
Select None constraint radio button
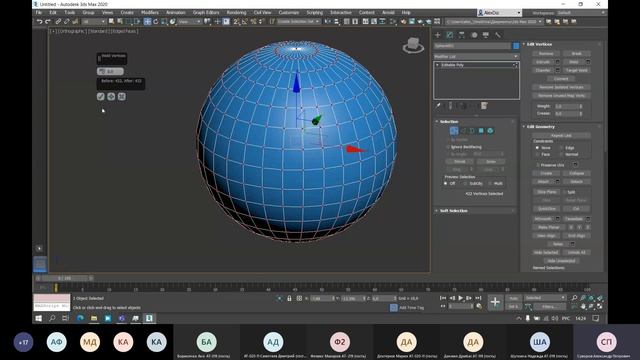click(x=537, y=148)
